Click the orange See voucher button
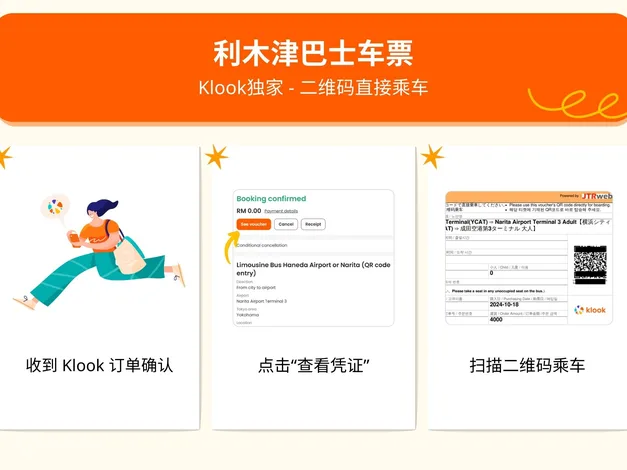This screenshot has height=470, width=627. pyautogui.click(x=254, y=224)
